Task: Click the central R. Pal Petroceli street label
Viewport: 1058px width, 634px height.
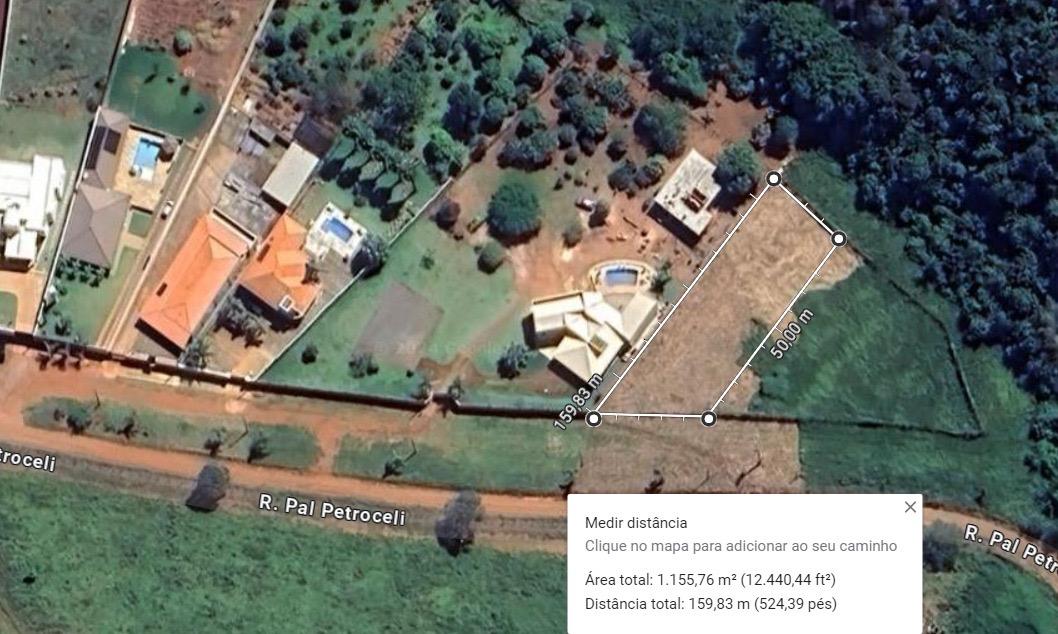Action: coord(332,511)
